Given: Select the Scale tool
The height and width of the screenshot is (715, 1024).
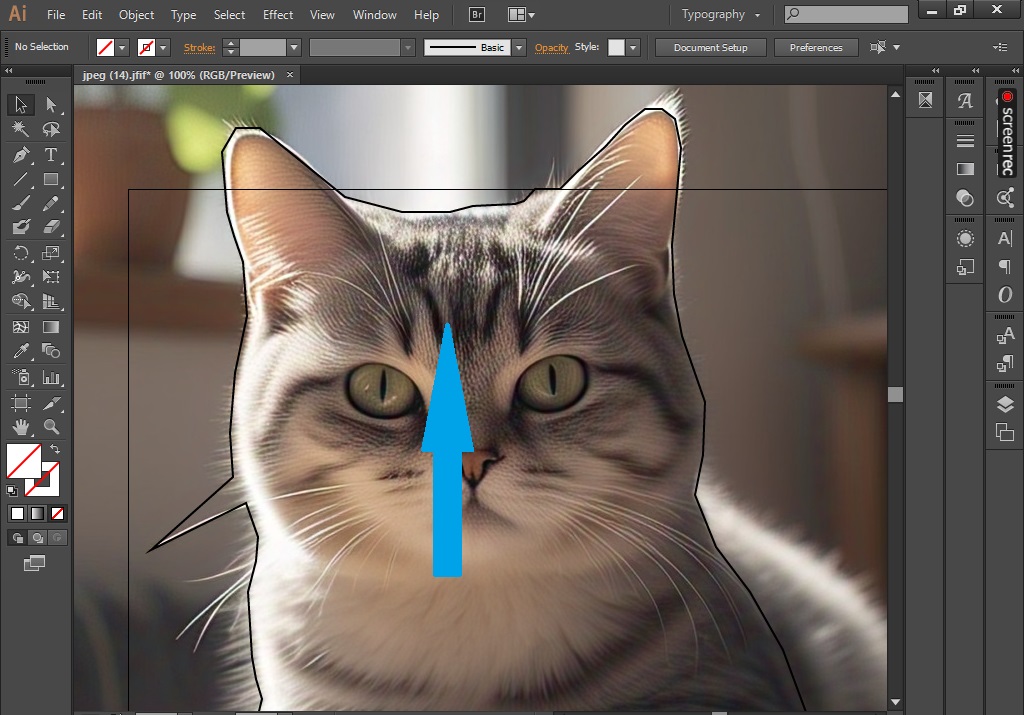Looking at the screenshot, I should click(51, 253).
